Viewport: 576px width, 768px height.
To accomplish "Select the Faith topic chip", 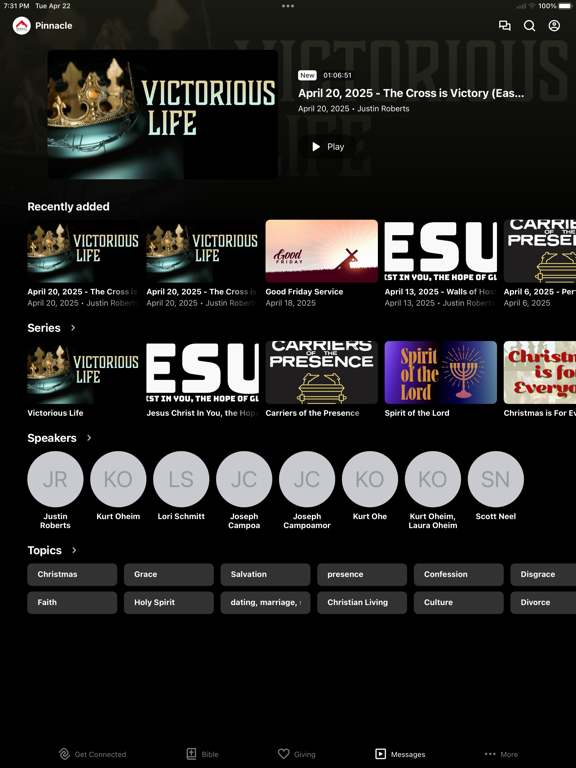I will pyautogui.click(x=72, y=602).
